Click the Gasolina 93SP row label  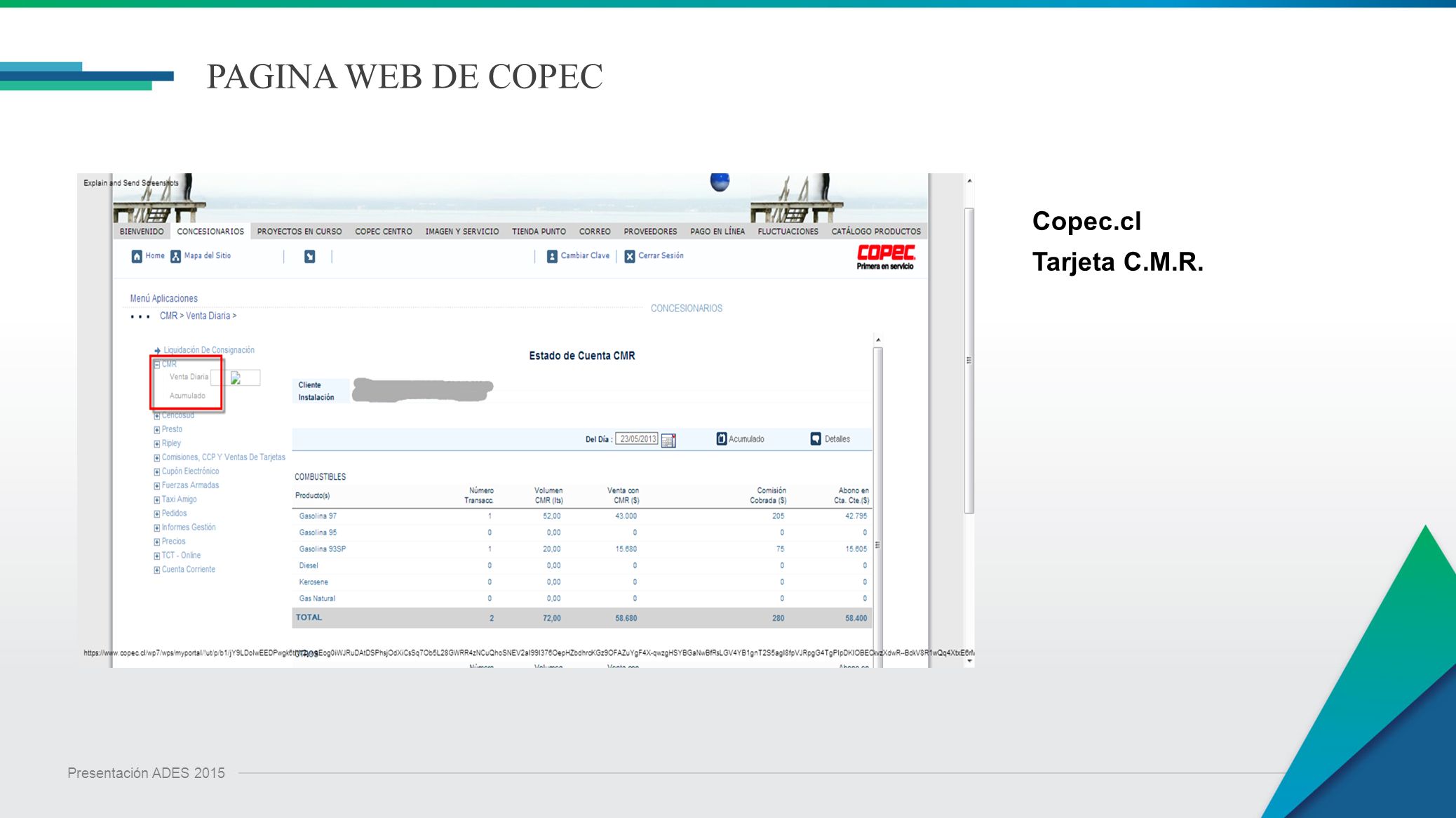pos(323,549)
